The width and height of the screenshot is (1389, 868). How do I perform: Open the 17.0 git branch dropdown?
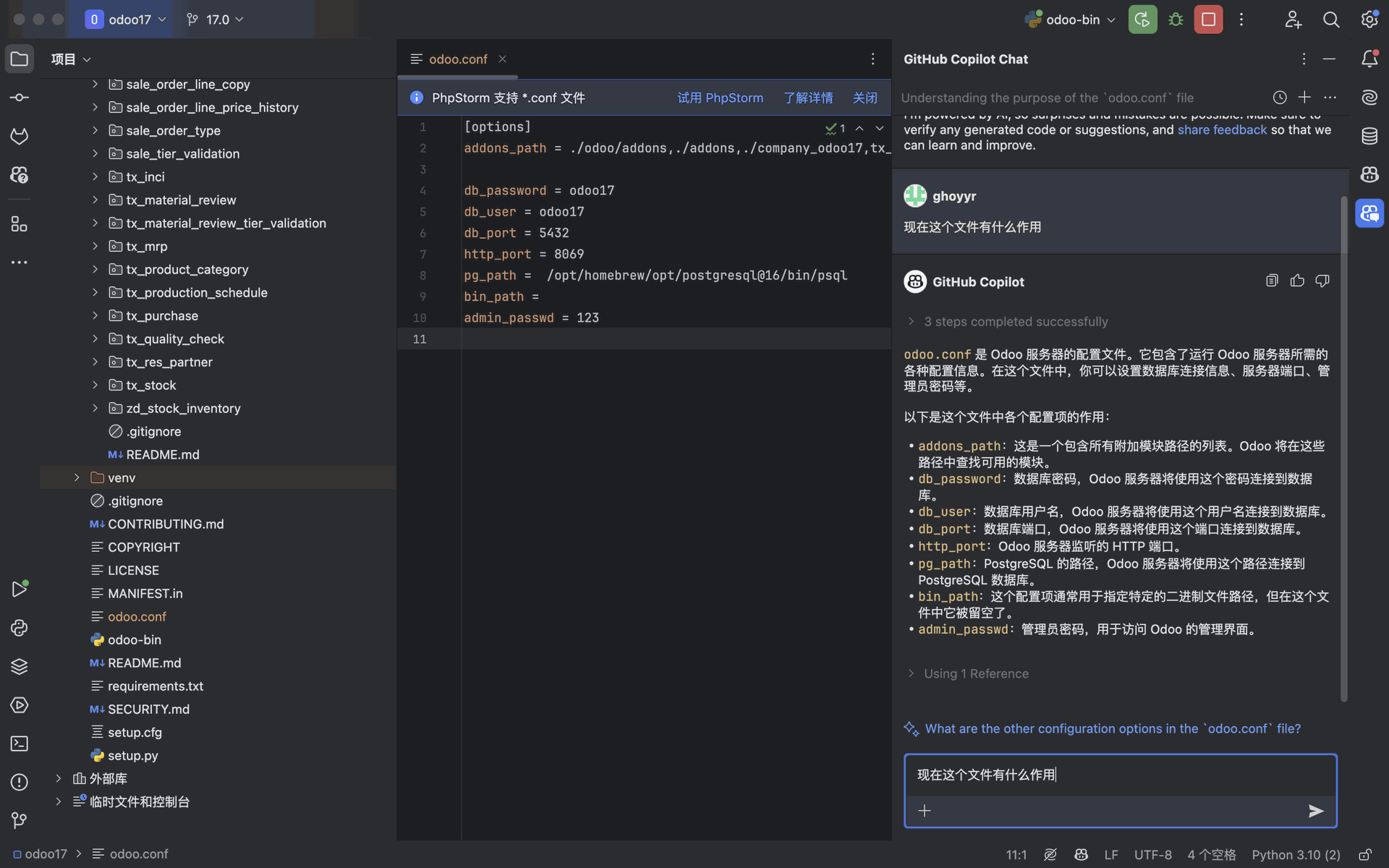pos(215,20)
